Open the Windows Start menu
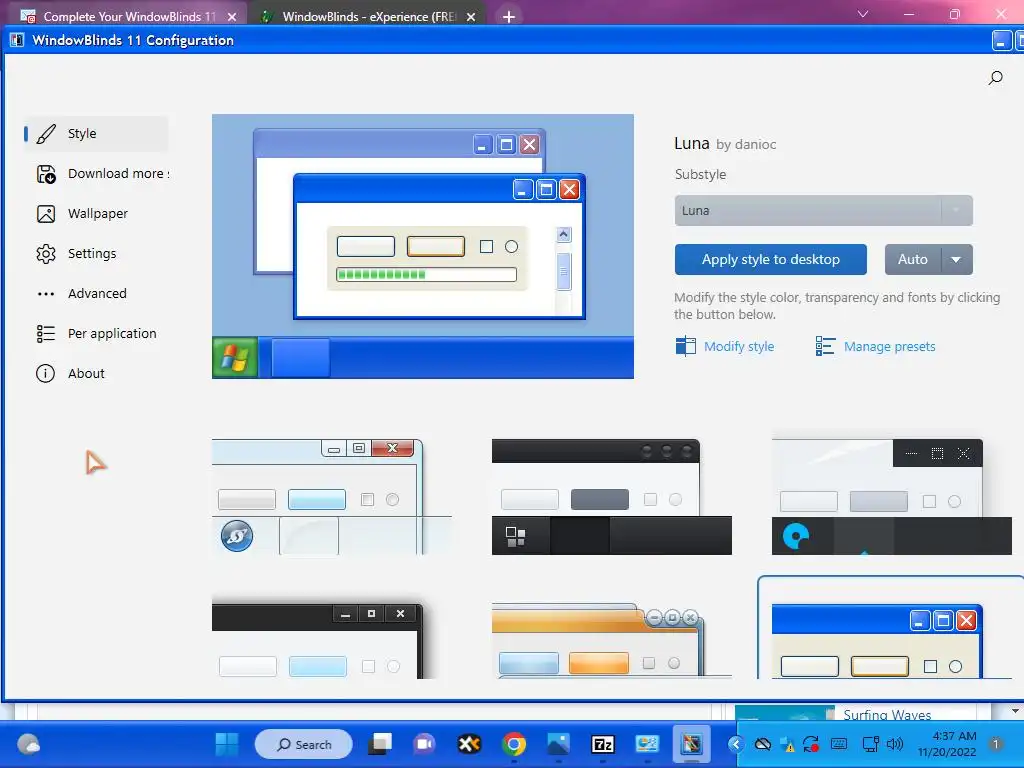 coord(227,744)
